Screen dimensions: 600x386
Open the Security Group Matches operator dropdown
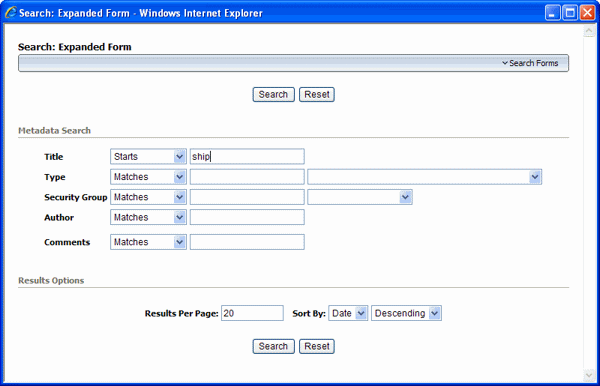coord(148,197)
